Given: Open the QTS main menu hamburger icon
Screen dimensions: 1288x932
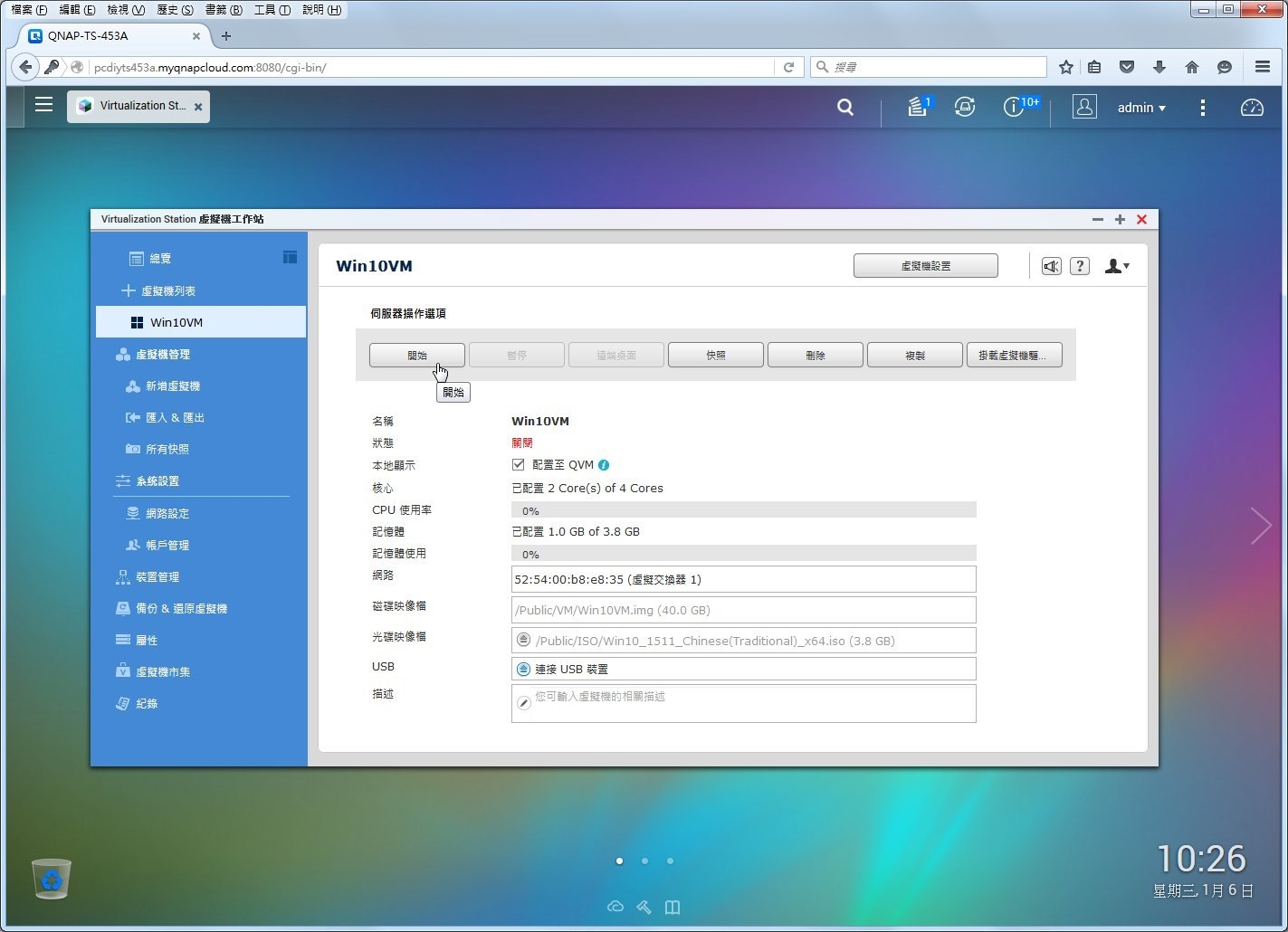Looking at the screenshot, I should click(43, 105).
